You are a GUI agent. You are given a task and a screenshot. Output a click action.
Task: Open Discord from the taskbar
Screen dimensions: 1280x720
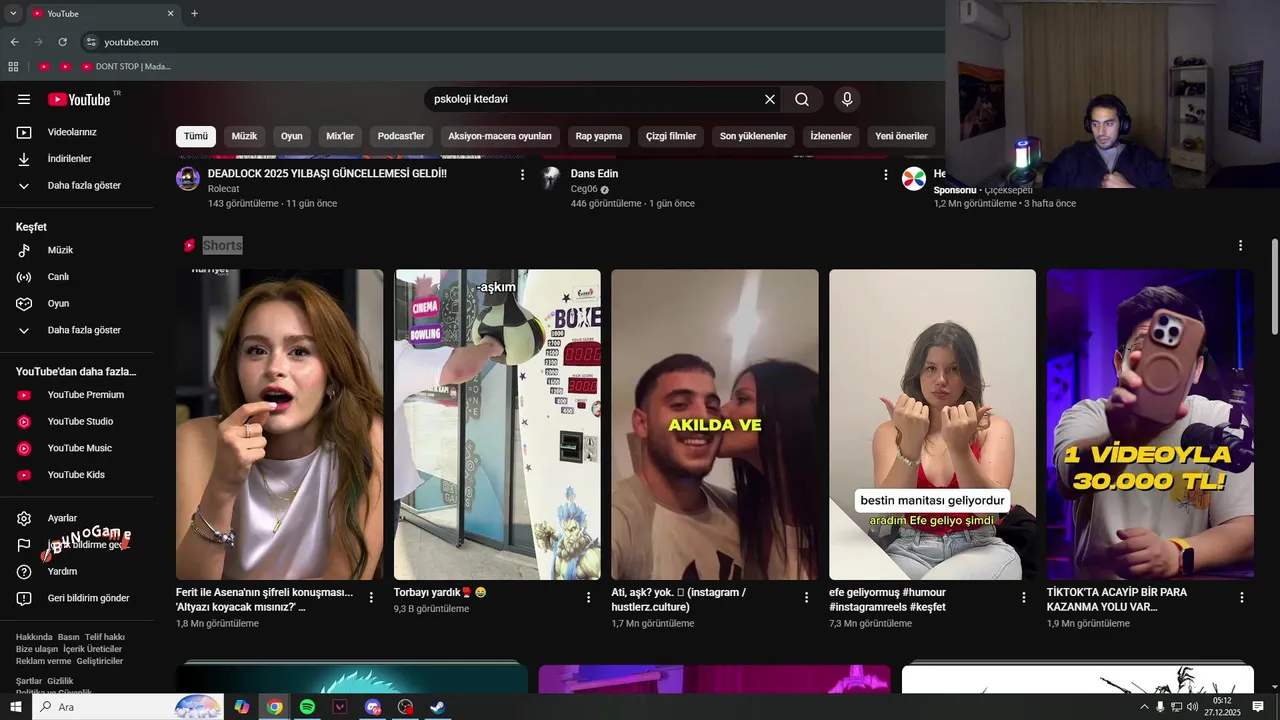point(373,707)
